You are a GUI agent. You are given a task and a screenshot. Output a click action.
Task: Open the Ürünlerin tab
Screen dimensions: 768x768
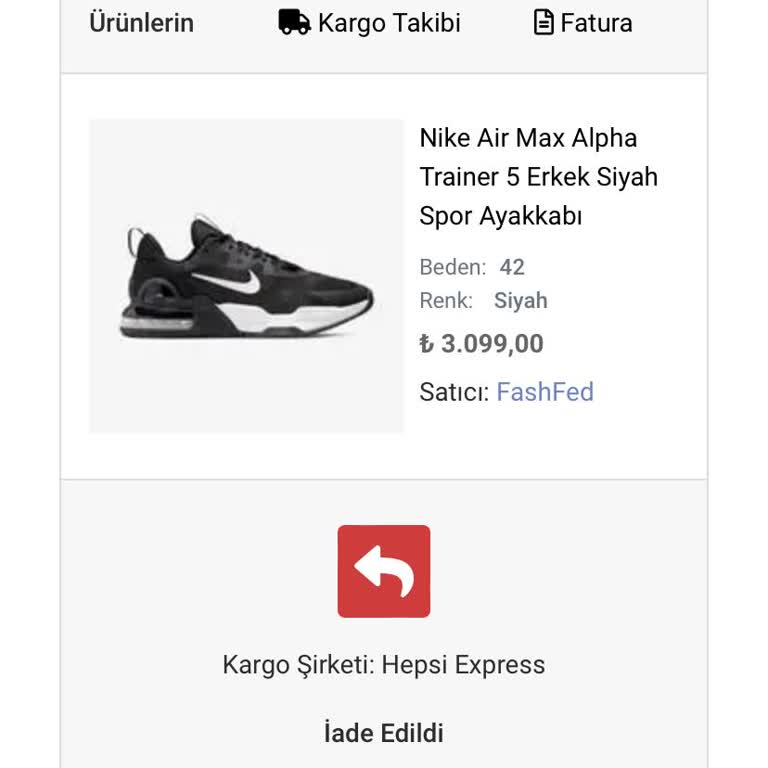click(141, 22)
